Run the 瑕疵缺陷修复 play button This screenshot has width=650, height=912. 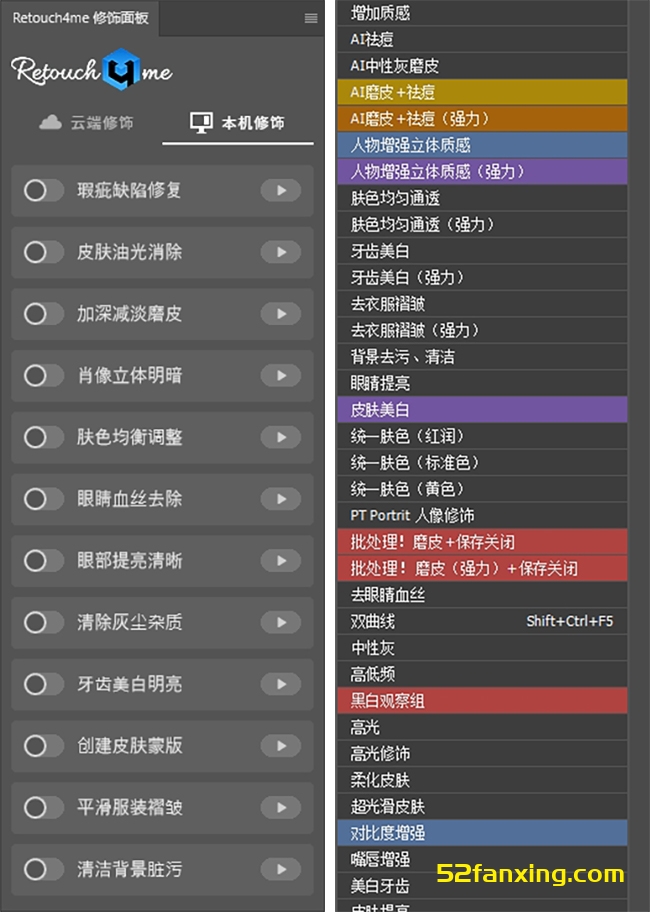tap(281, 190)
